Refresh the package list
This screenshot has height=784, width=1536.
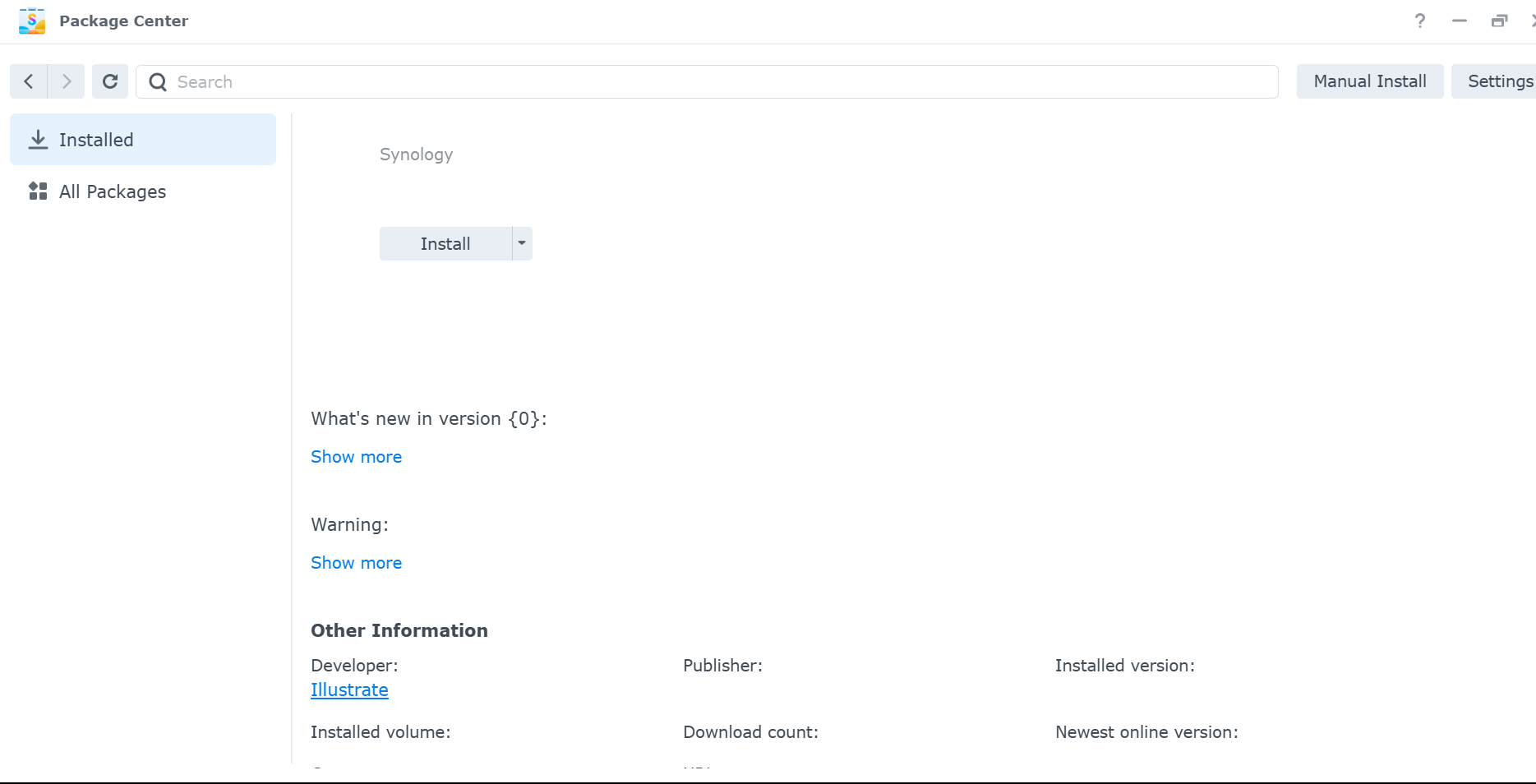110,81
